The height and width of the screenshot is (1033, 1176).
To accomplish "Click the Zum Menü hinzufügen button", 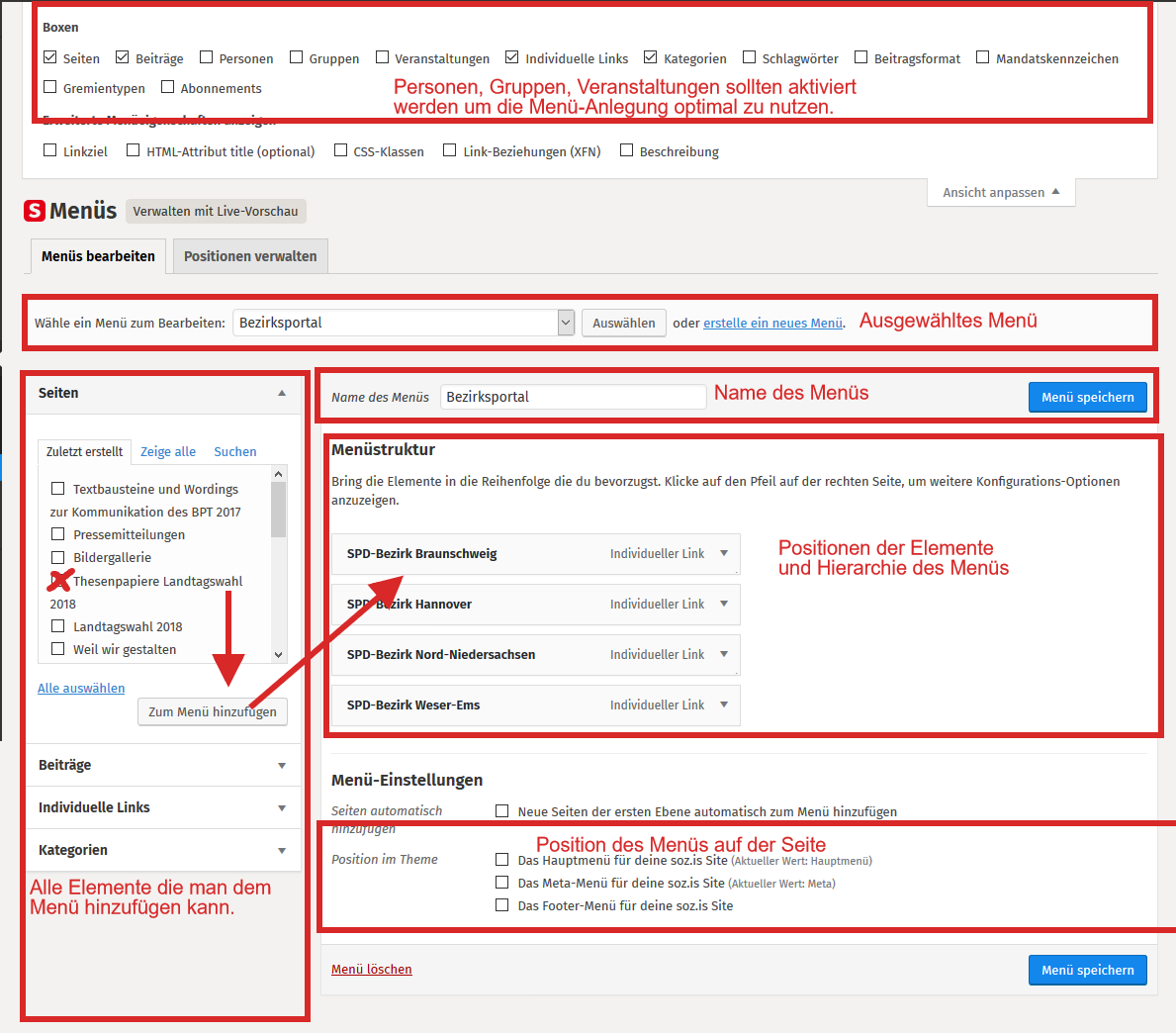I will [213, 711].
